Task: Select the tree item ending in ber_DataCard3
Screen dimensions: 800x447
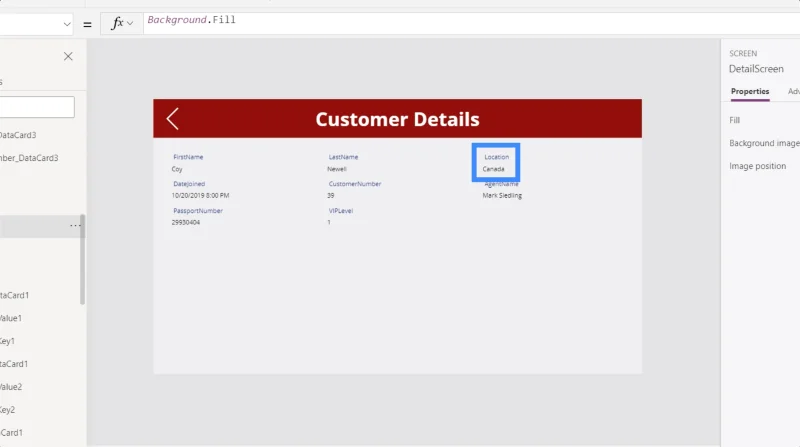Action: click(29, 158)
